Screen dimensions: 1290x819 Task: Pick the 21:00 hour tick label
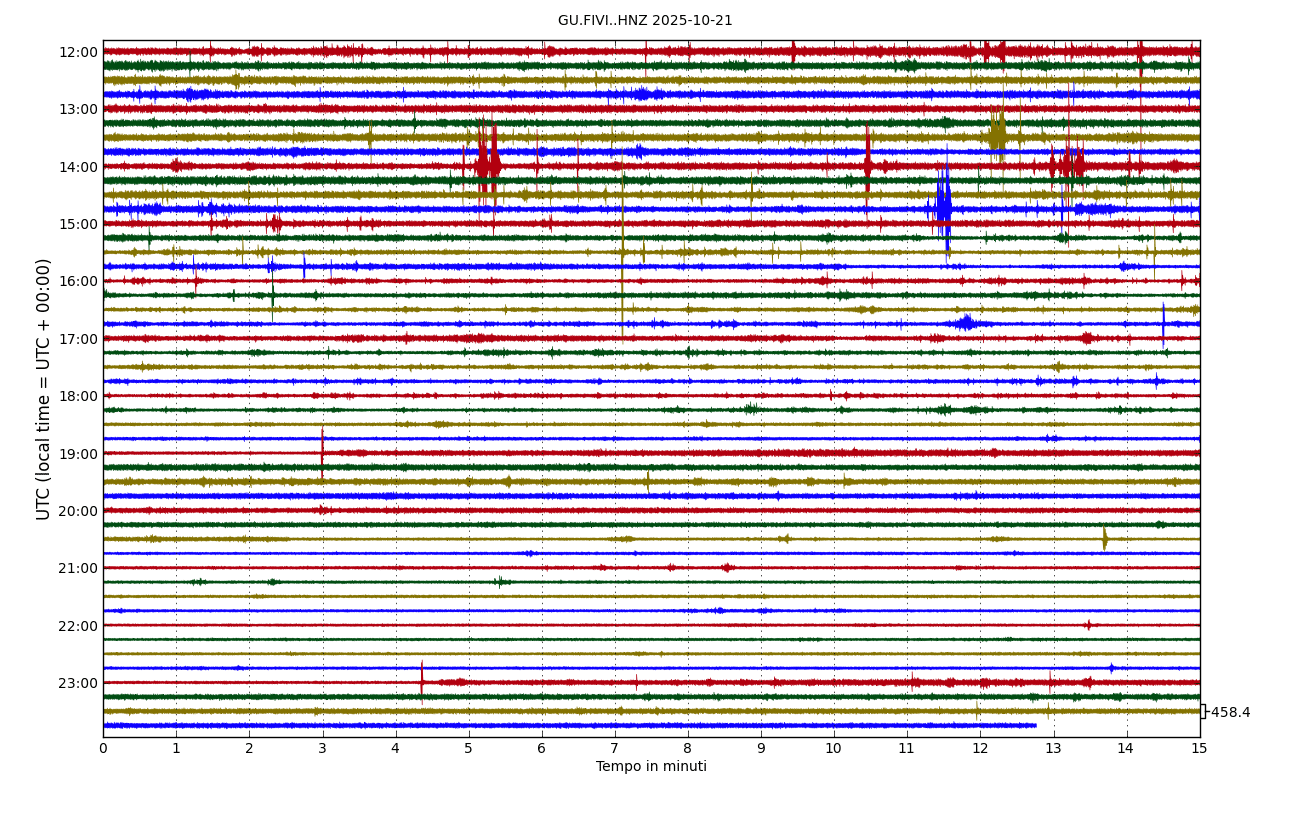(78, 568)
